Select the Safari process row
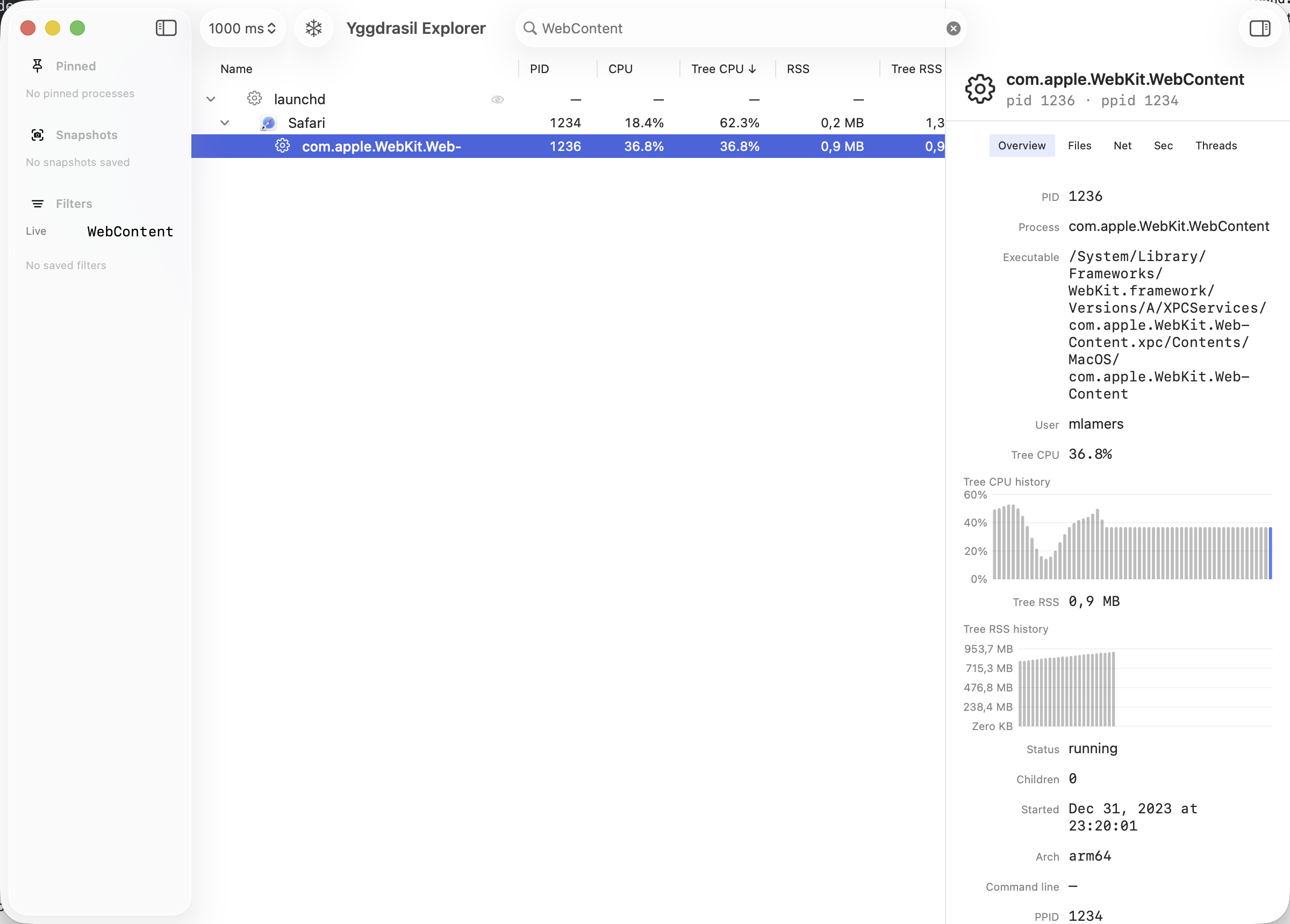The image size is (1290, 924). 568,123
